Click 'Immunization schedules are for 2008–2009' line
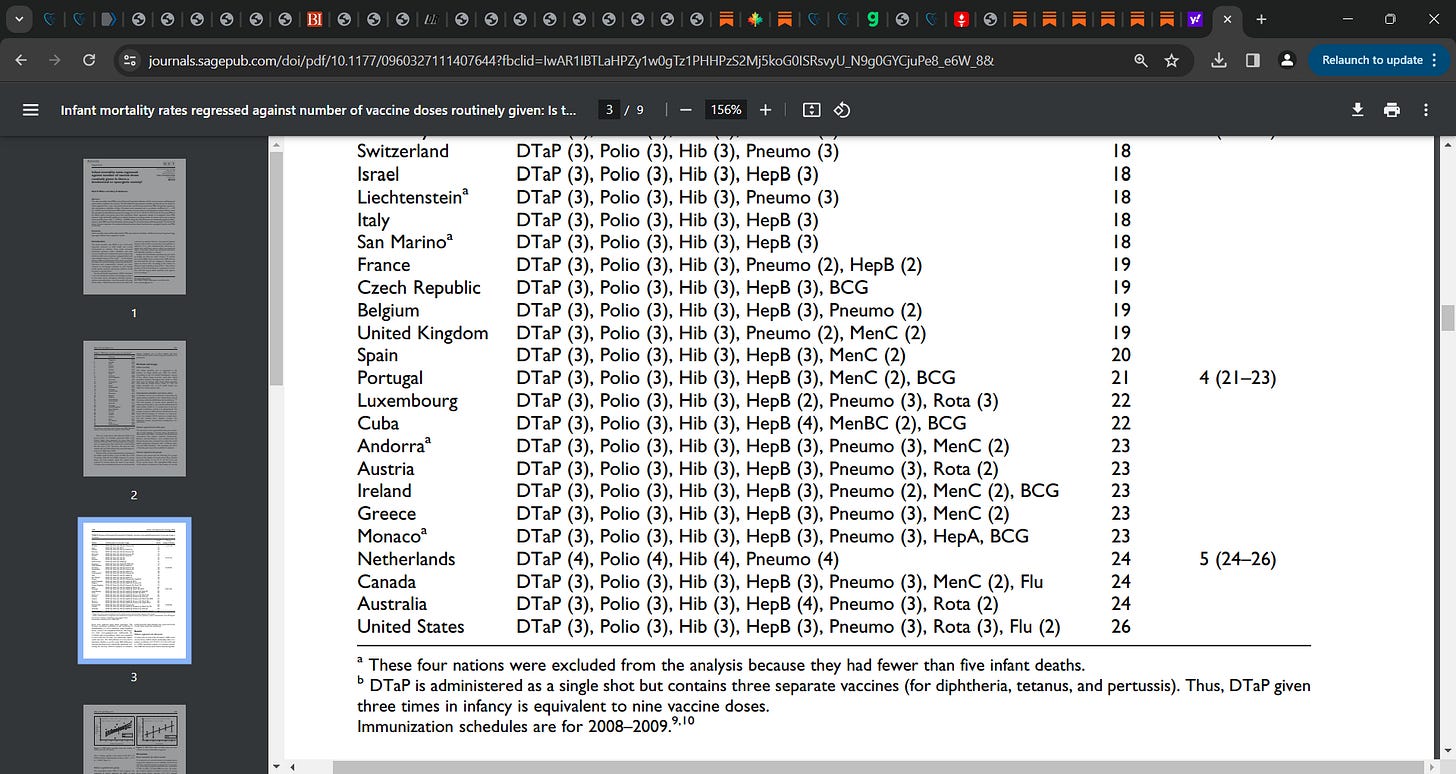 (x=526, y=726)
